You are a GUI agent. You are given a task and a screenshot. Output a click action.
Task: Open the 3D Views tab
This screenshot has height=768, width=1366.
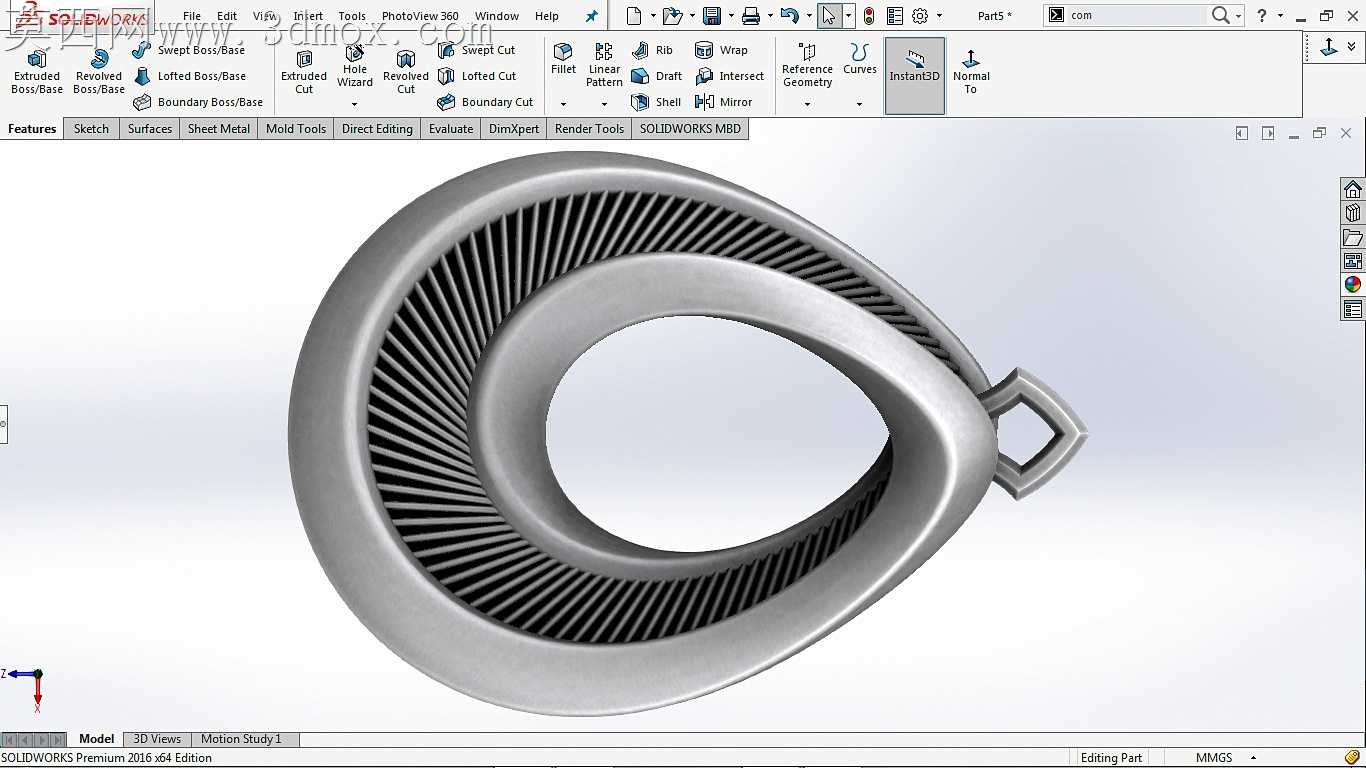[x=157, y=739]
